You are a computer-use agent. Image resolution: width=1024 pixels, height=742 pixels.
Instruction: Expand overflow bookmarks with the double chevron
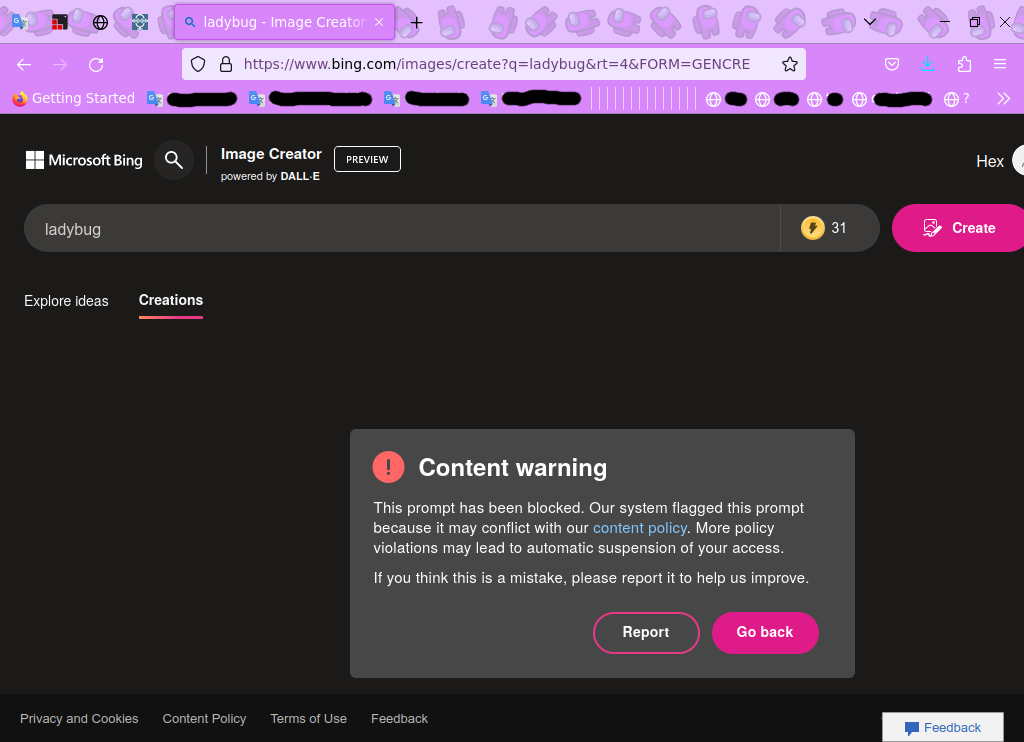tap(1002, 98)
